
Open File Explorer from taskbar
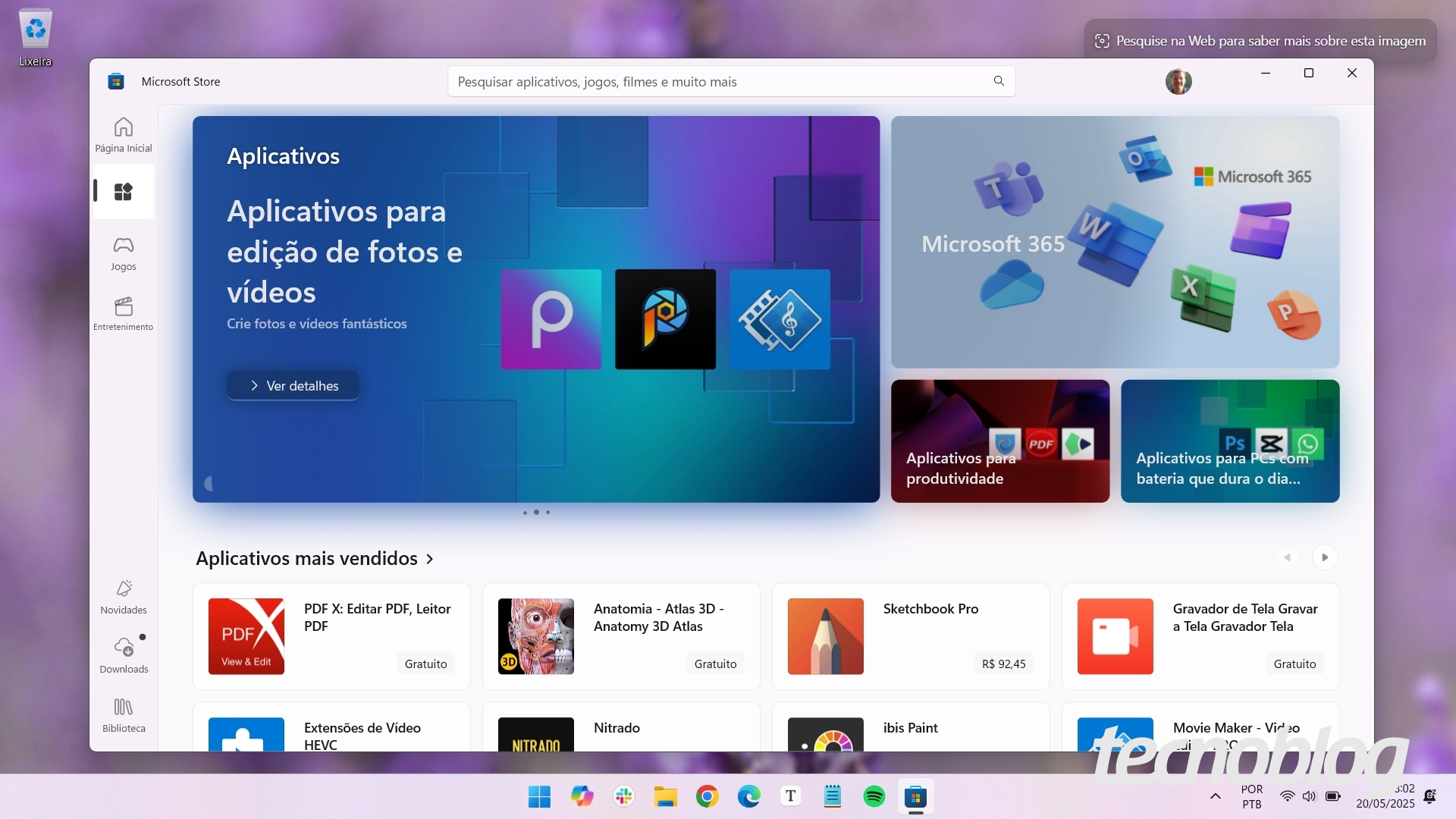pyautogui.click(x=666, y=796)
